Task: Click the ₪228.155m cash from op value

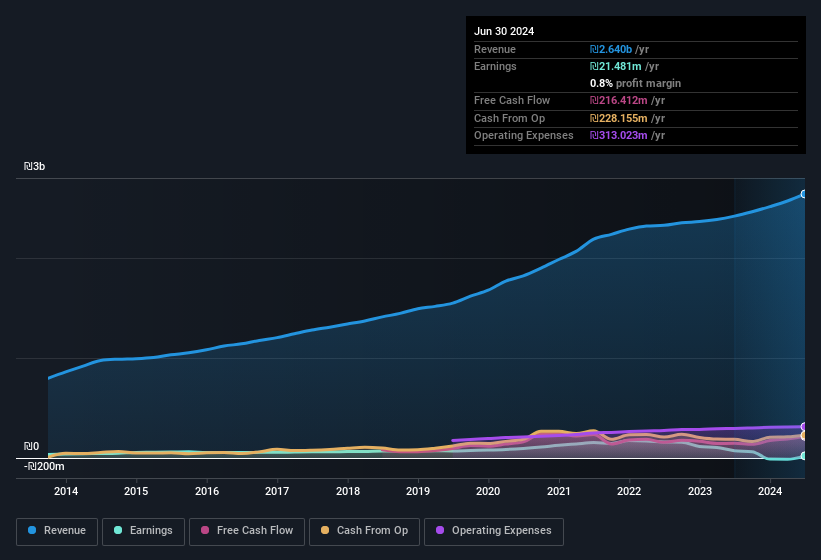Action: click(x=618, y=118)
